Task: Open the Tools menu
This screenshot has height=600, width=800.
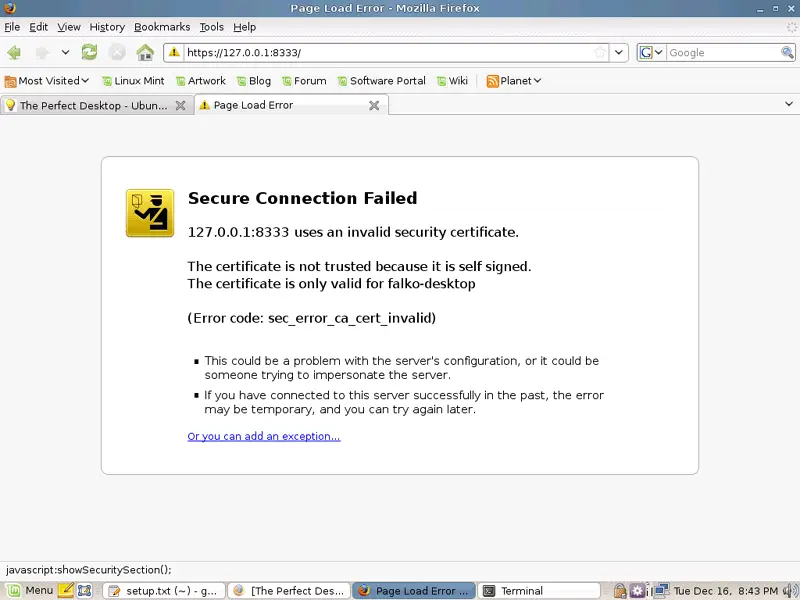Action: tap(212, 27)
